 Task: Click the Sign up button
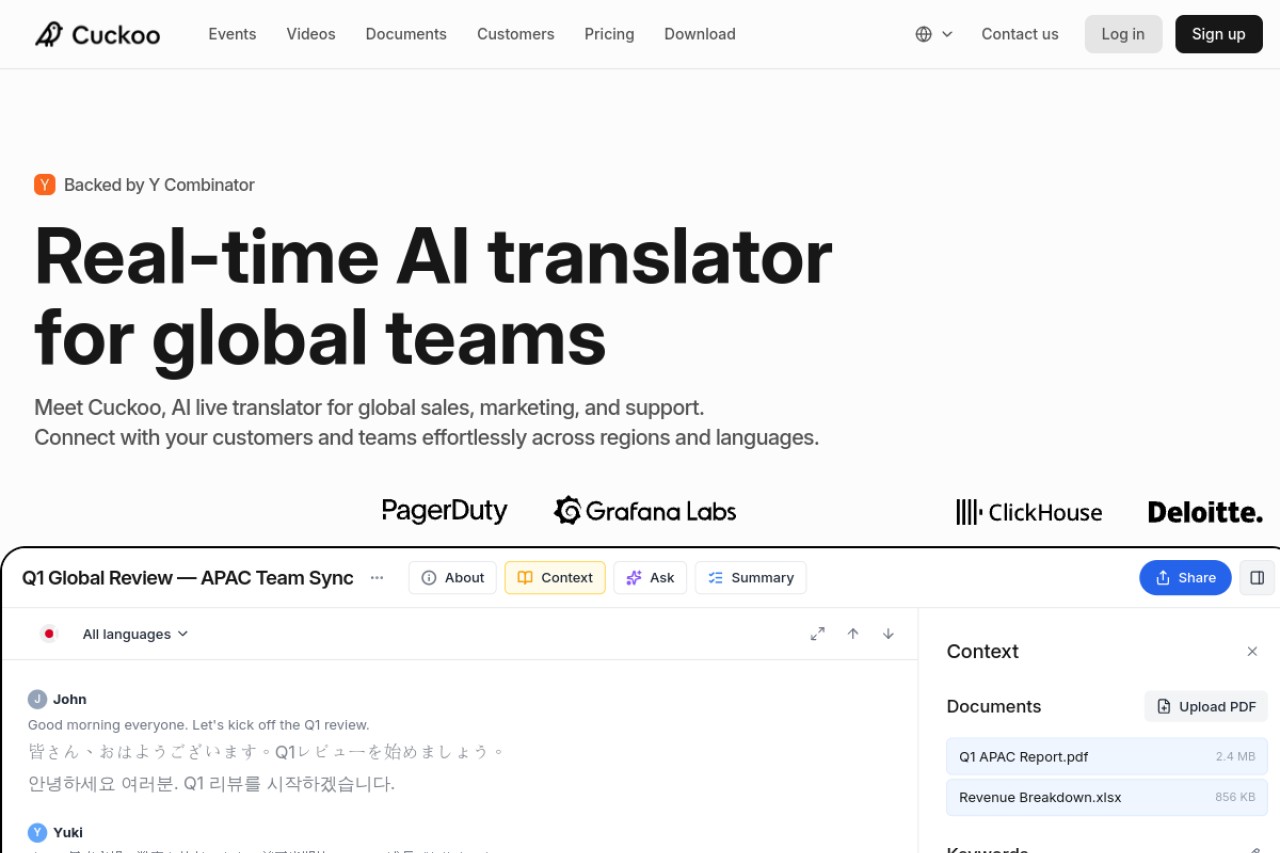click(x=1218, y=34)
